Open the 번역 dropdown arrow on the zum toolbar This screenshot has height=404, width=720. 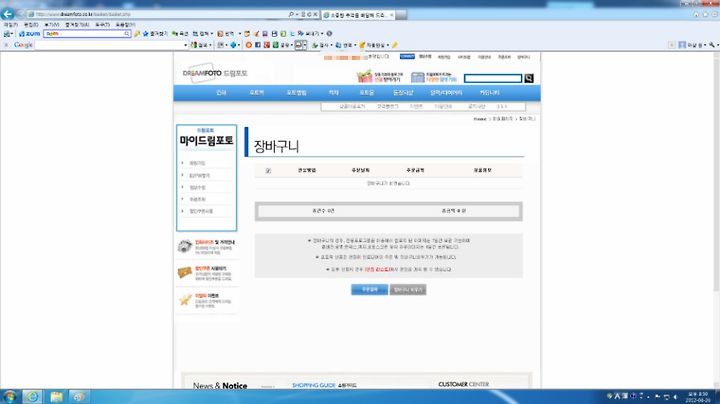(240, 34)
